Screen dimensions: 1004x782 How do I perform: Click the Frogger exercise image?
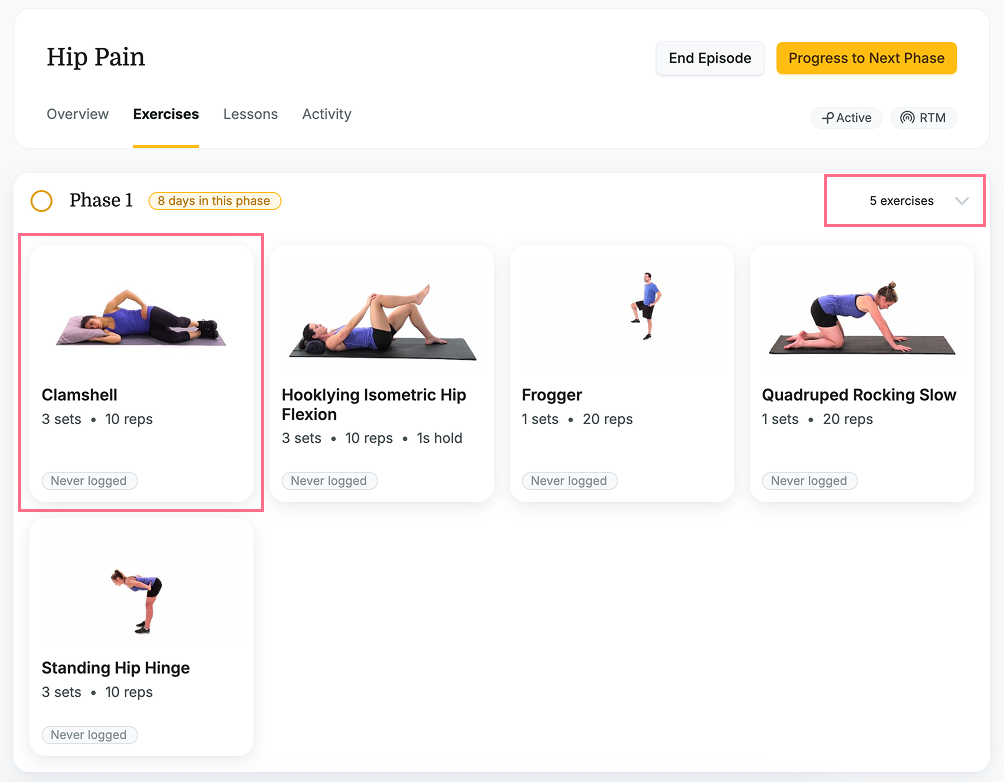click(x=622, y=310)
